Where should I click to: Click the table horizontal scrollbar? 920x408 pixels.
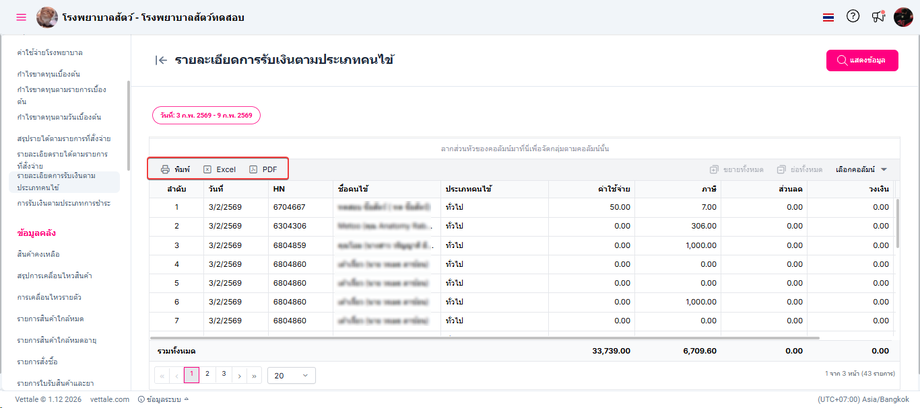pyautogui.click(x=484, y=338)
